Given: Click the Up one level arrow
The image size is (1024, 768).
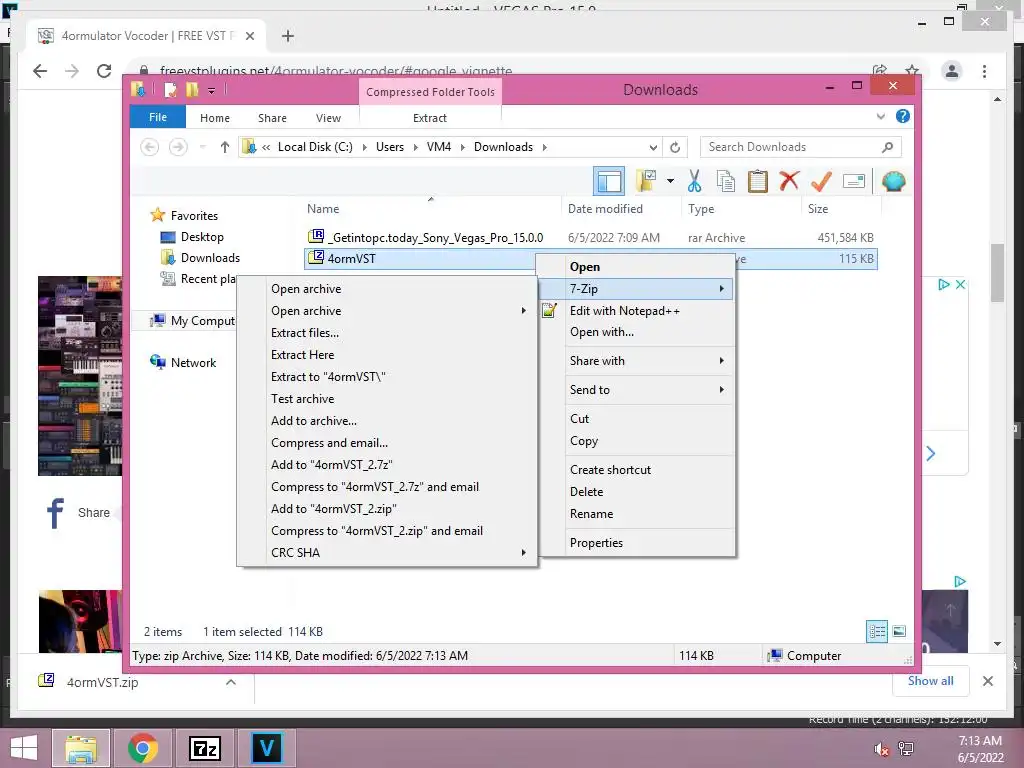Looking at the screenshot, I should point(225,147).
